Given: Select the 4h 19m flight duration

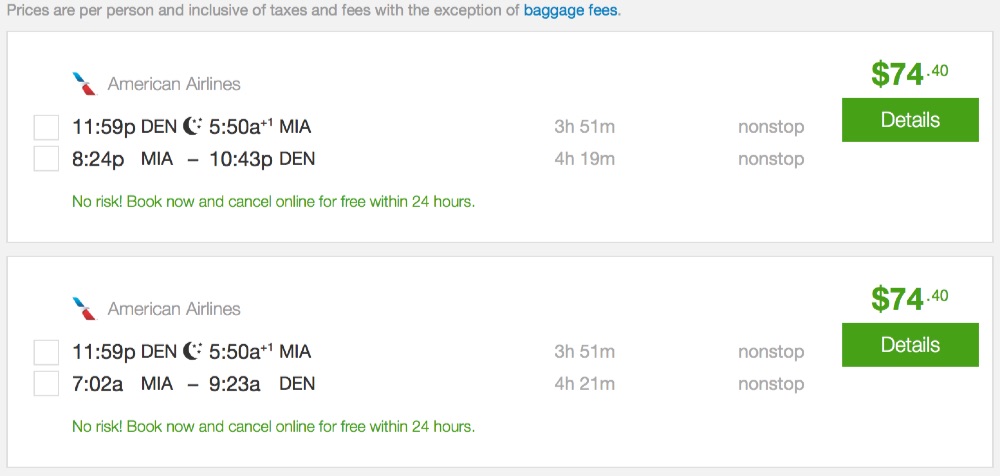Looking at the screenshot, I should (584, 159).
